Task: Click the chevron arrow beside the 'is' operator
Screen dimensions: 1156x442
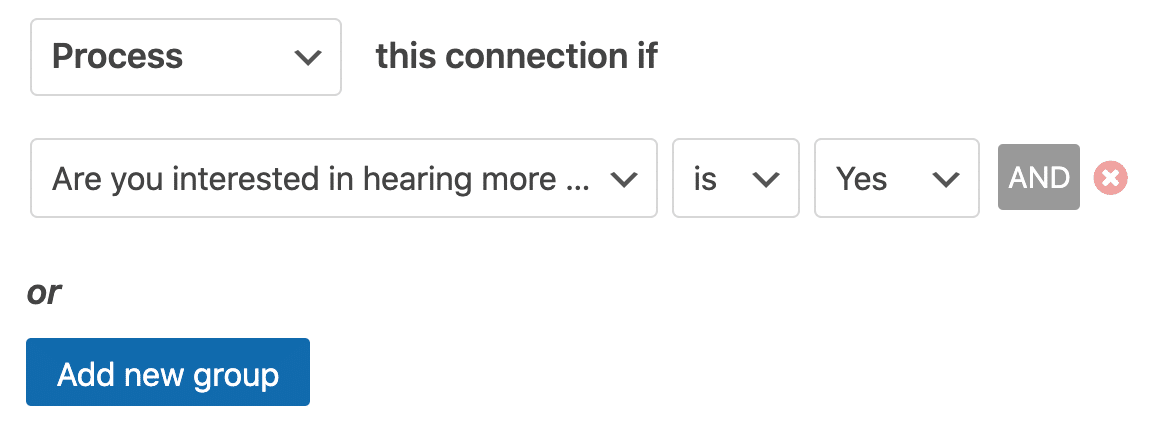Action: pos(766,179)
